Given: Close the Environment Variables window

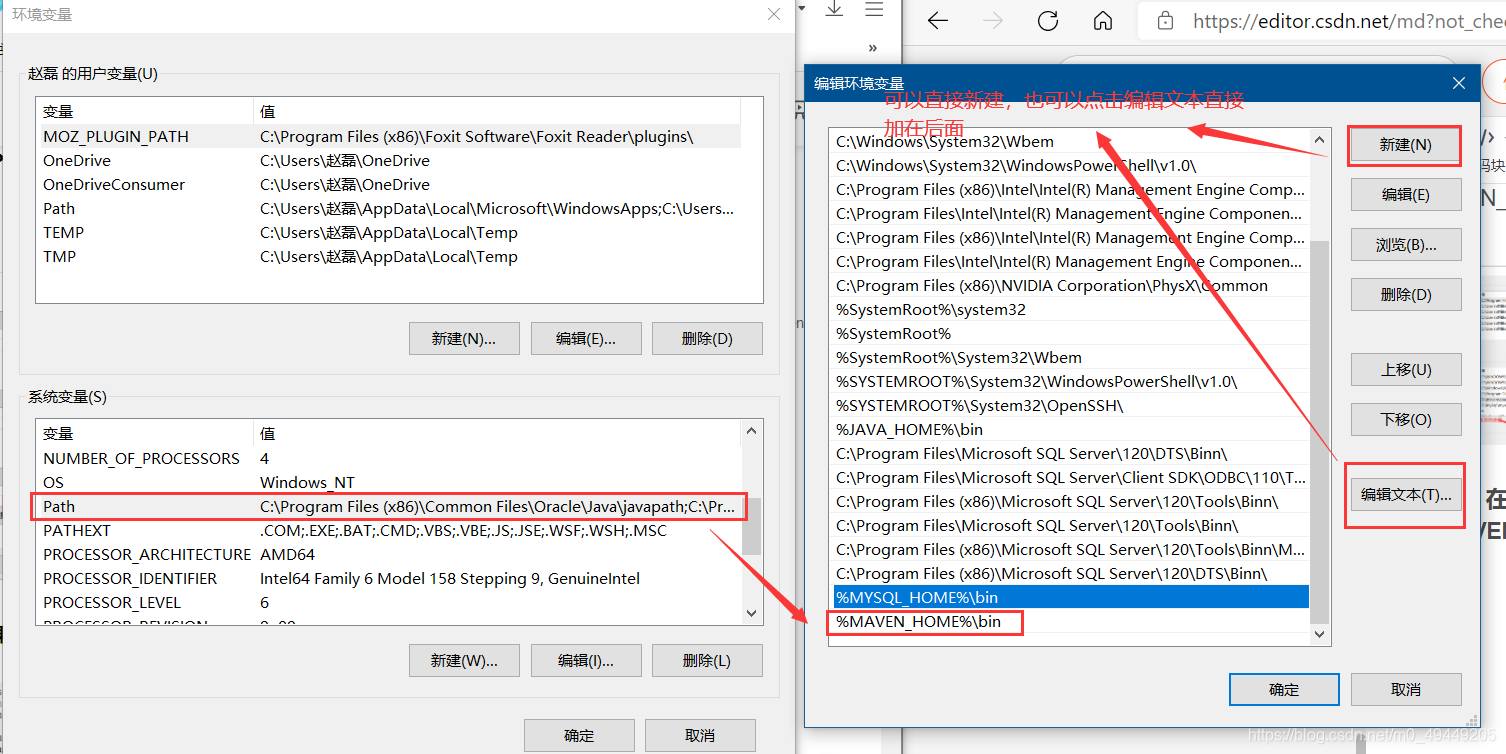Looking at the screenshot, I should tap(773, 15).
